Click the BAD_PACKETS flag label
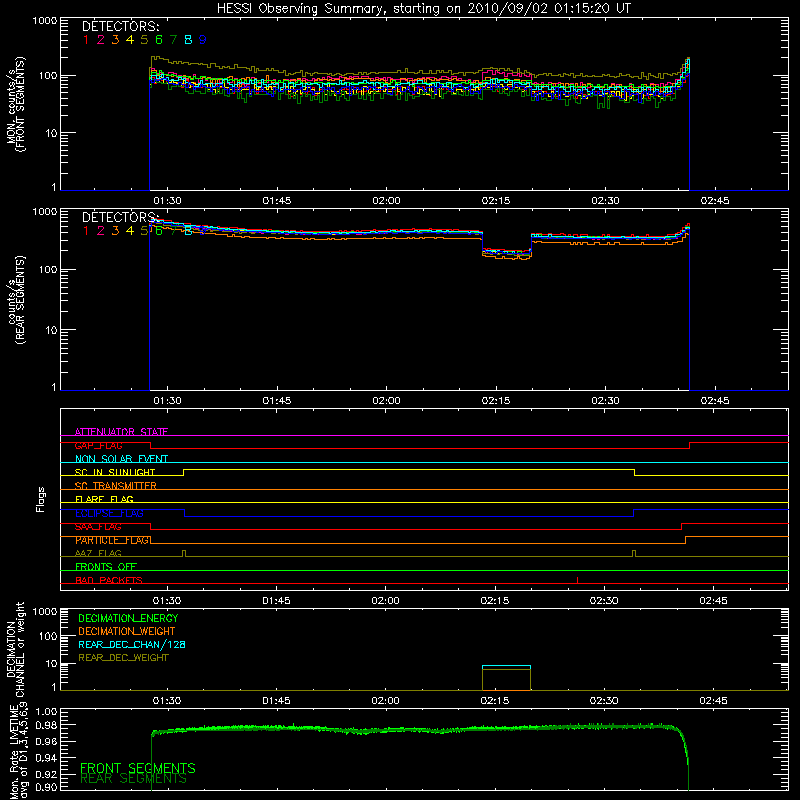Screen dimensions: 800x800 (x=109, y=580)
